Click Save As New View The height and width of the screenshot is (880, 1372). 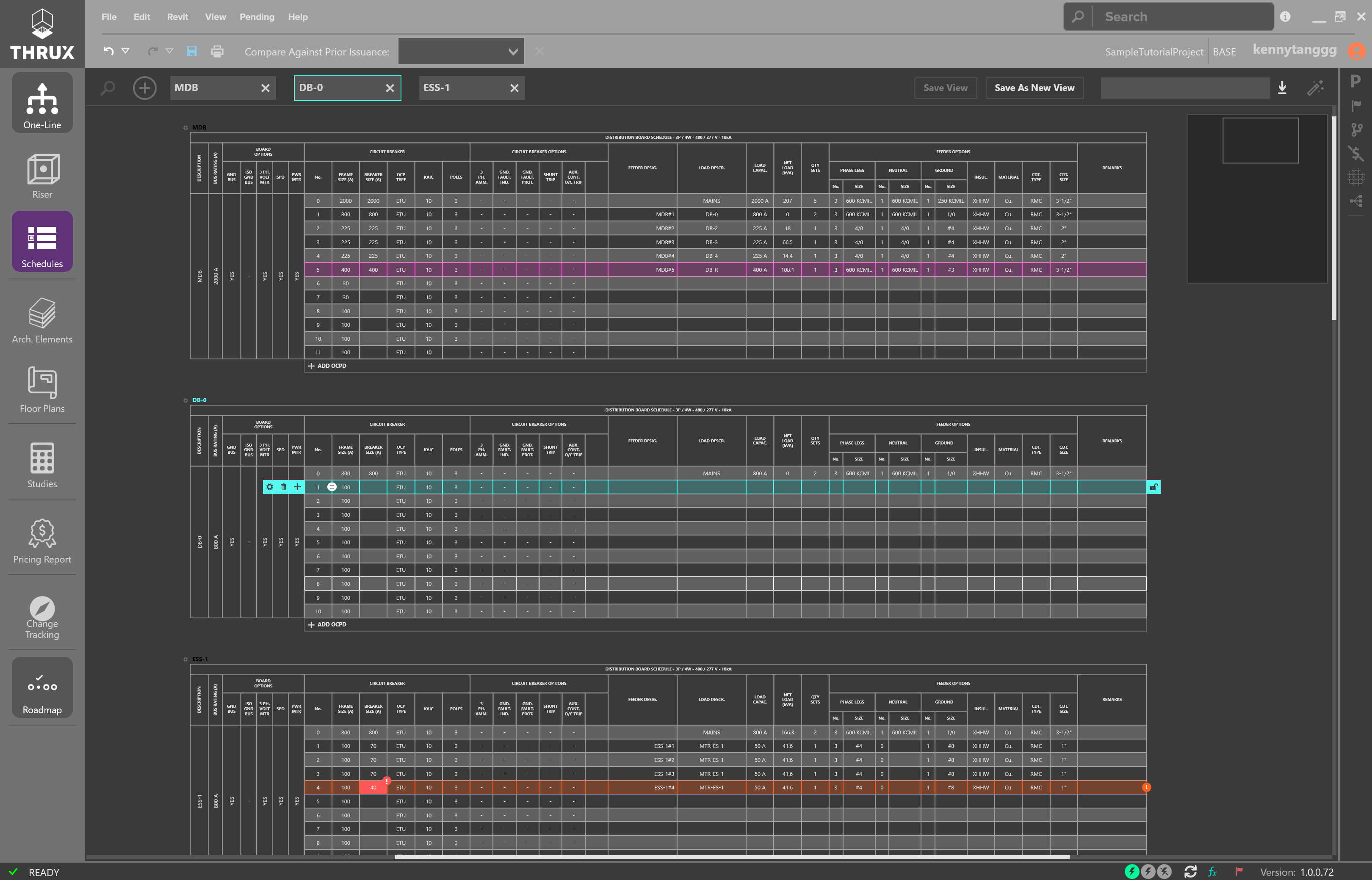pyautogui.click(x=1035, y=88)
